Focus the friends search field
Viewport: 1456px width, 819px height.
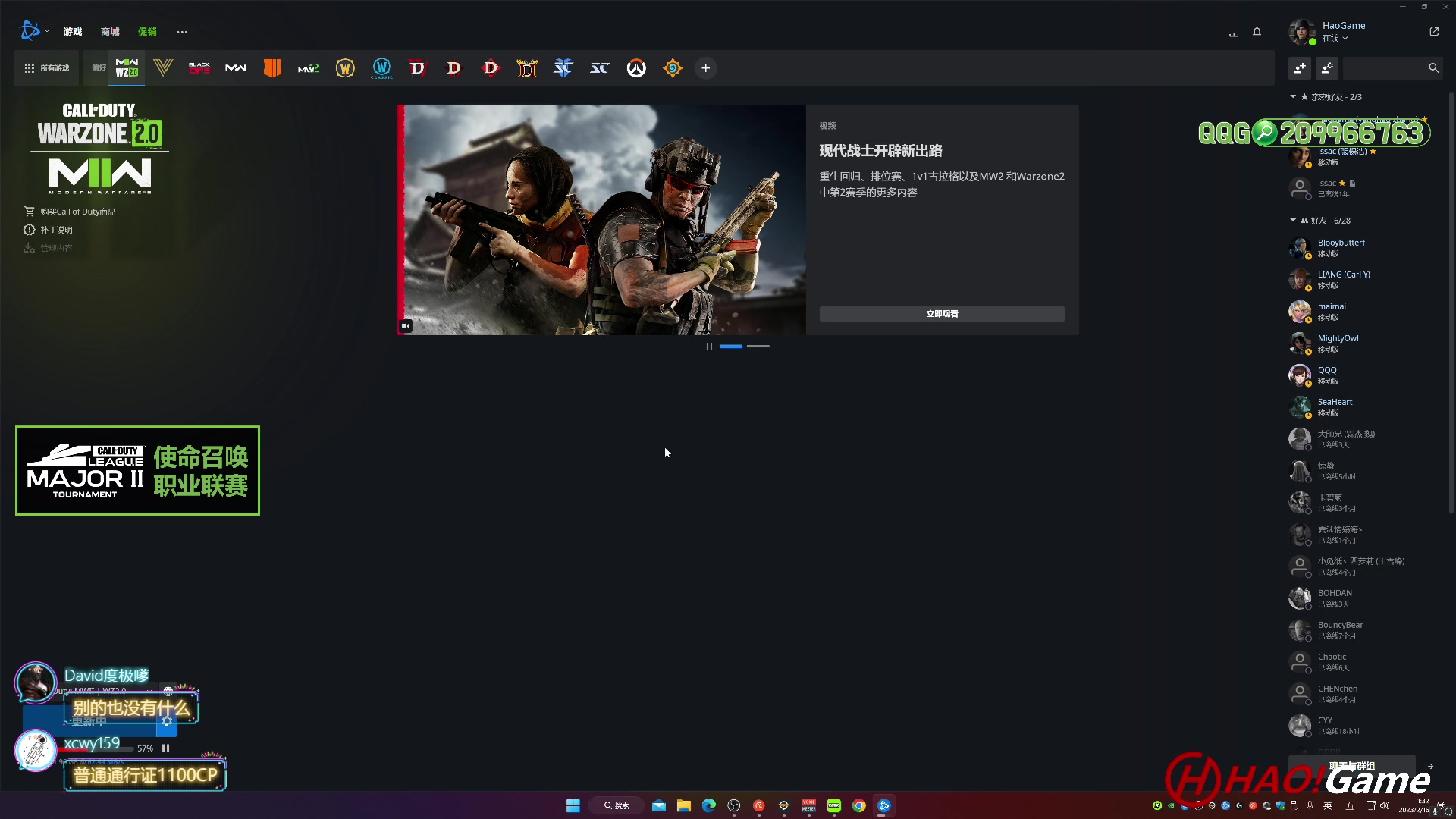pyautogui.click(x=1394, y=68)
